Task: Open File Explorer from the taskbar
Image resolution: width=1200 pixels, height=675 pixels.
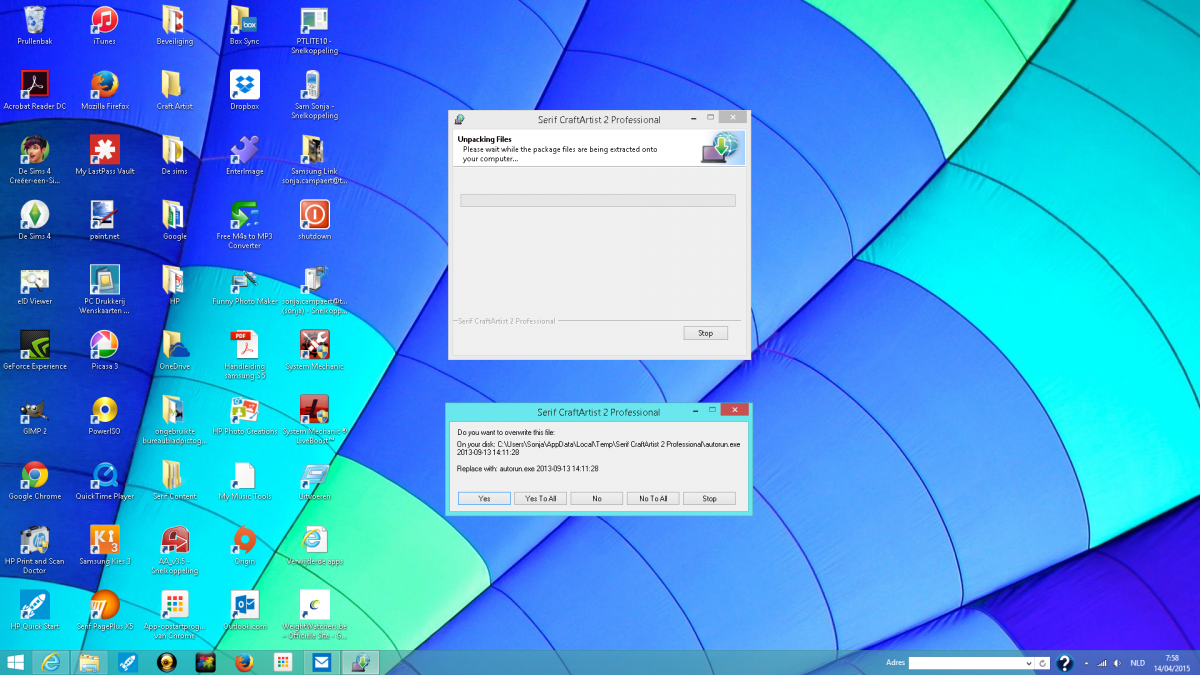Action: [88, 662]
